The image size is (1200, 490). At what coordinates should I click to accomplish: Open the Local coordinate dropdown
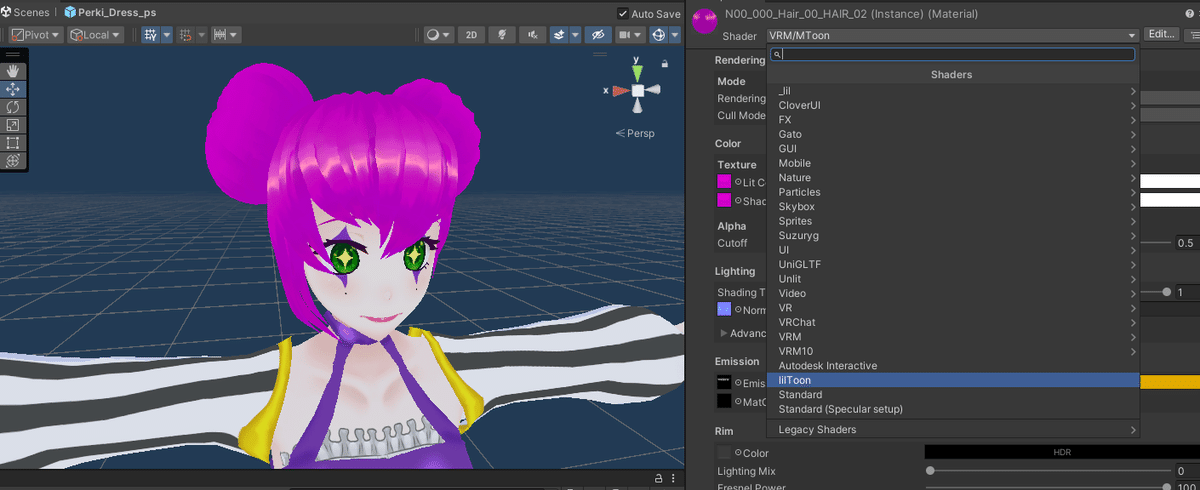pyautogui.click(x=95, y=34)
